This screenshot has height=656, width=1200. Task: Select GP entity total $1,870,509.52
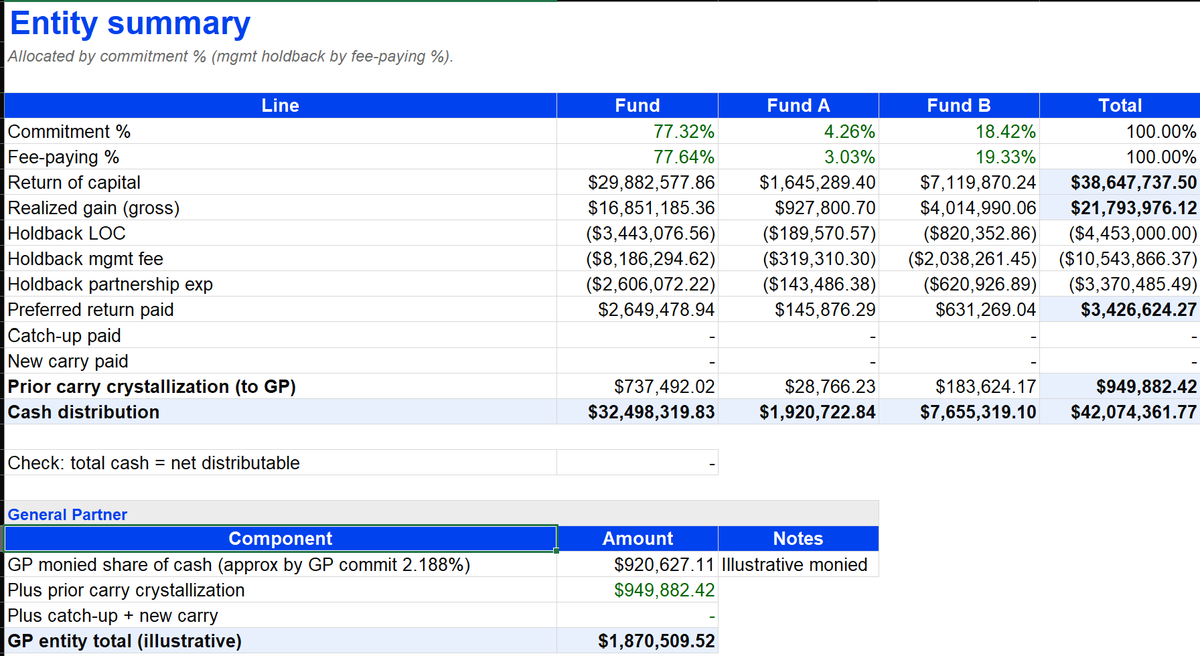637,641
